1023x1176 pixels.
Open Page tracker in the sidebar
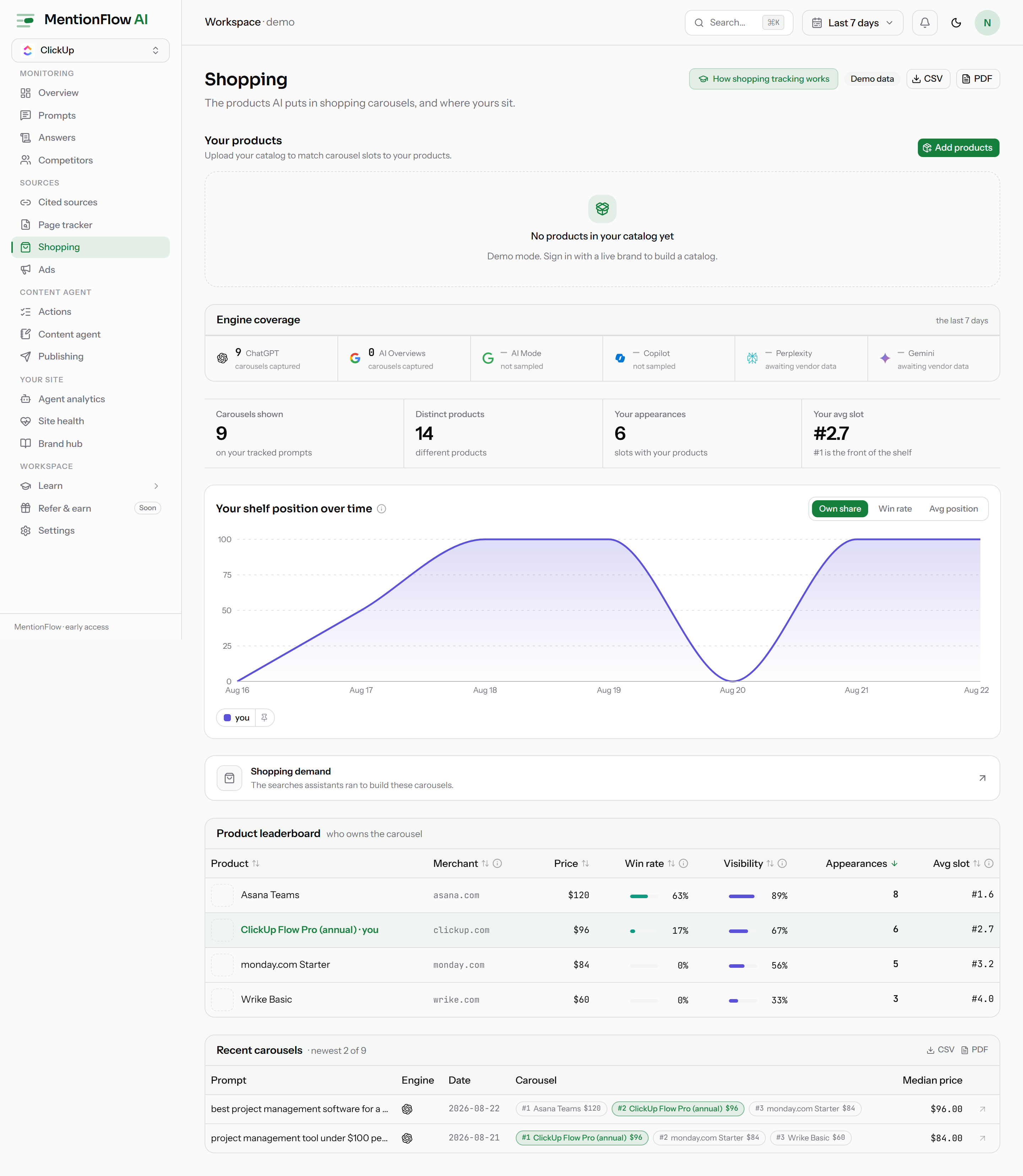tap(90, 225)
